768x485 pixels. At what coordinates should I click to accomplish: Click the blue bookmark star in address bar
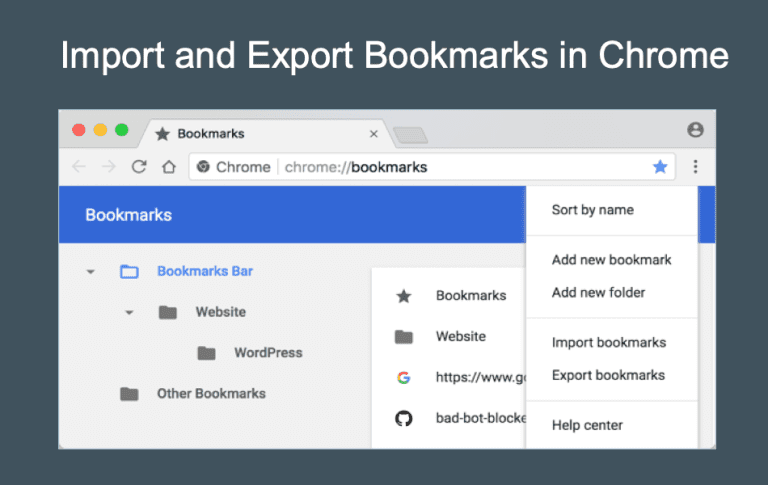pos(660,167)
